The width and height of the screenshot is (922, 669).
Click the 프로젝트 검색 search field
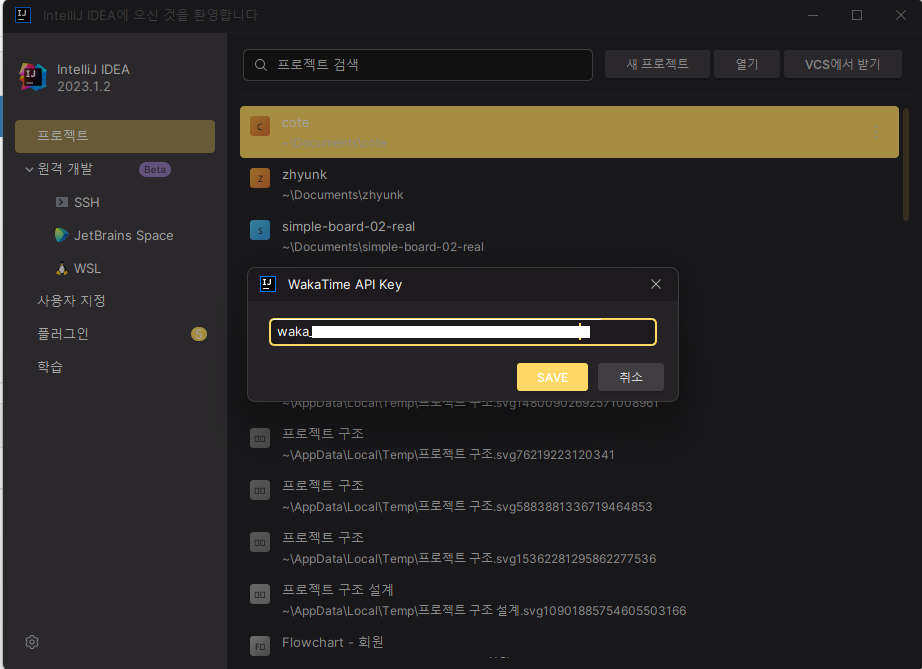[417, 65]
